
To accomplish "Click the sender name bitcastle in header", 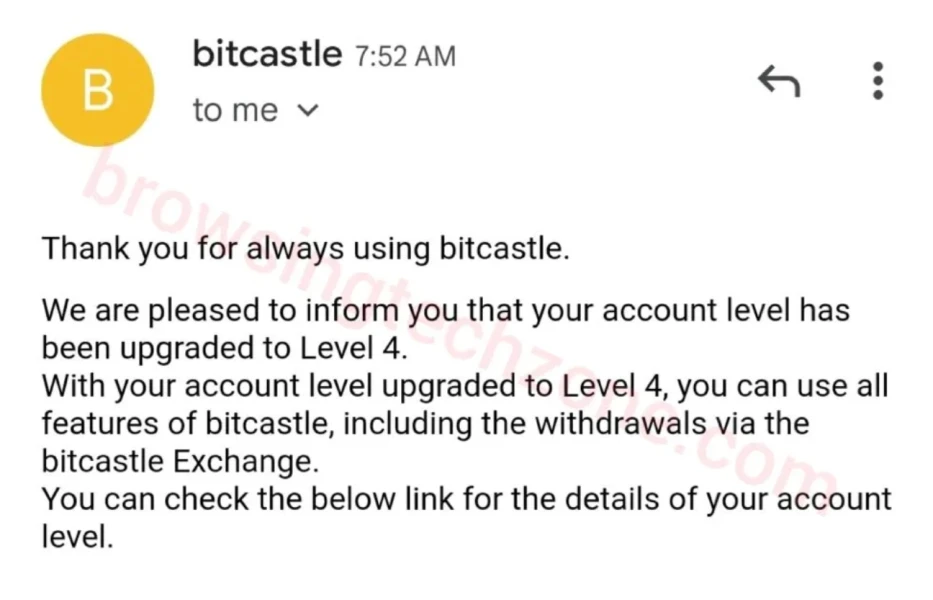I will (x=267, y=53).
